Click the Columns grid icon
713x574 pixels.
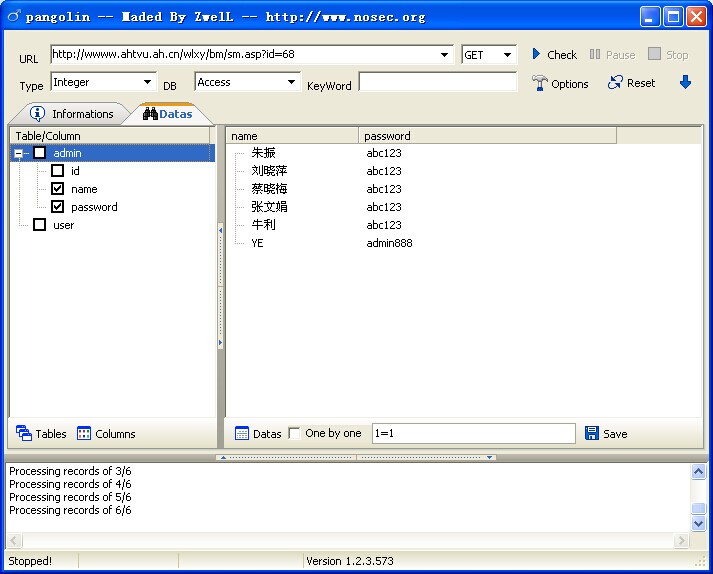(x=84, y=433)
